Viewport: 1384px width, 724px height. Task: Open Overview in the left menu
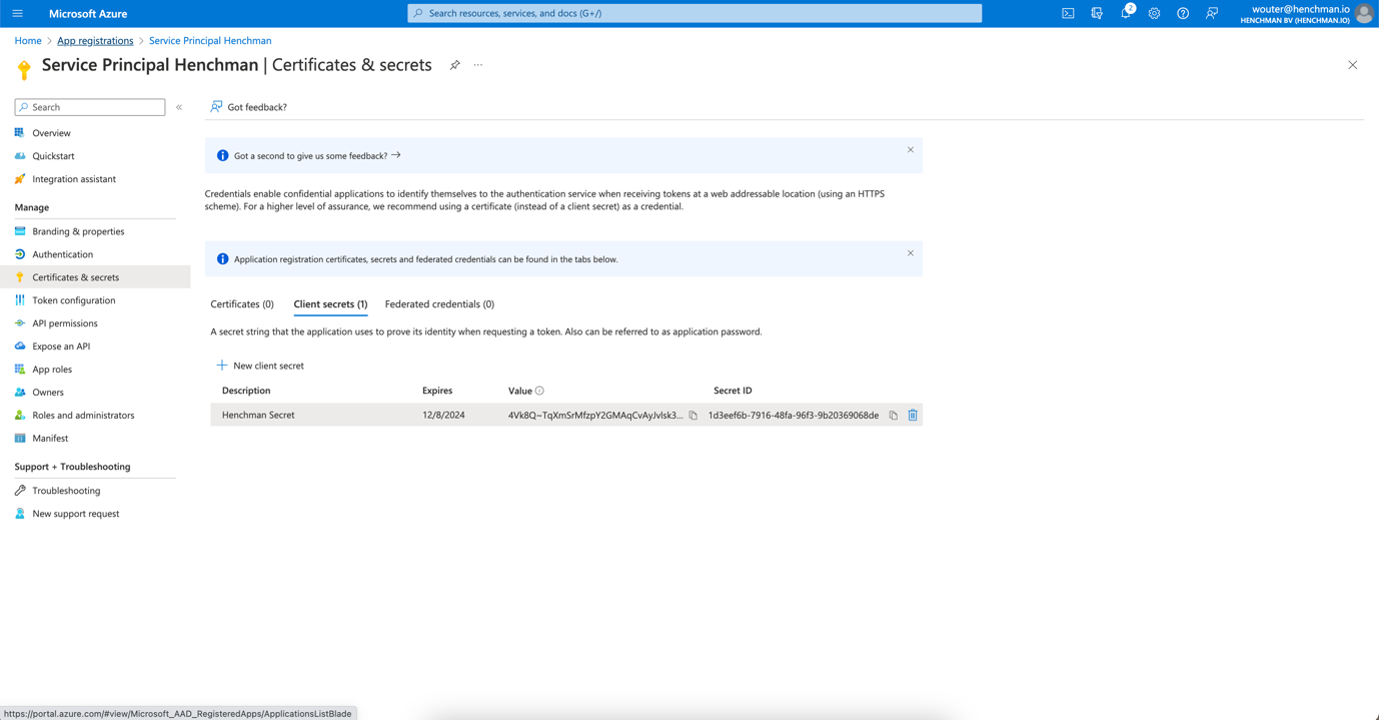click(x=51, y=133)
